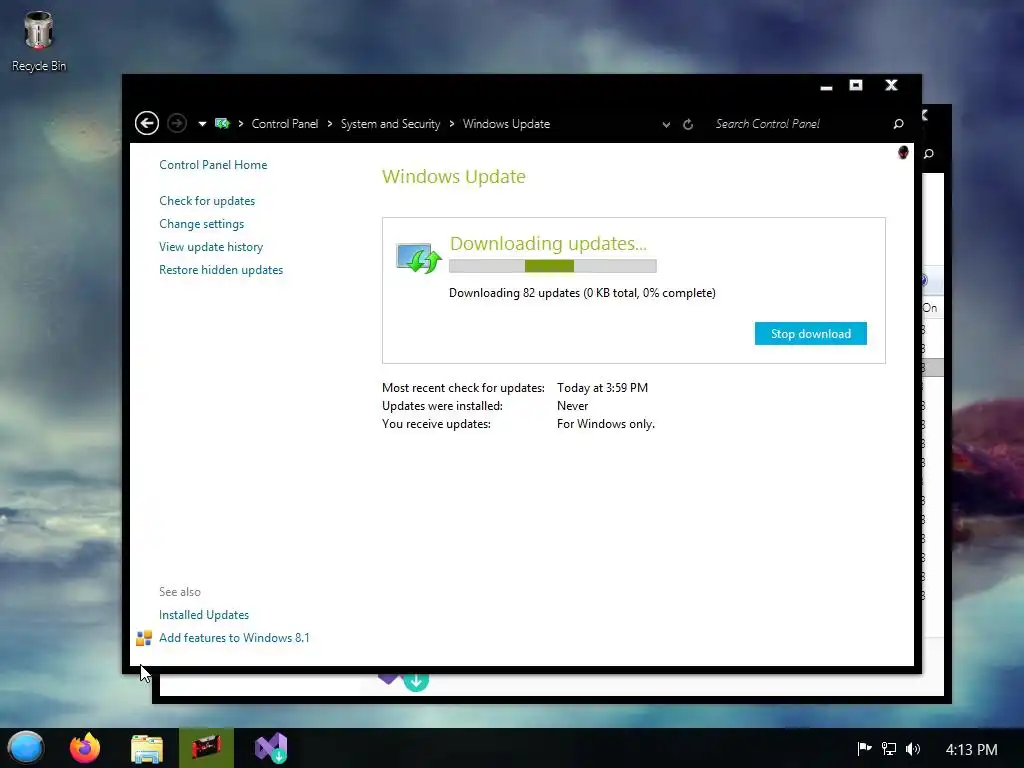
Task: Minimize the Windows Update window
Action: [x=826, y=87]
